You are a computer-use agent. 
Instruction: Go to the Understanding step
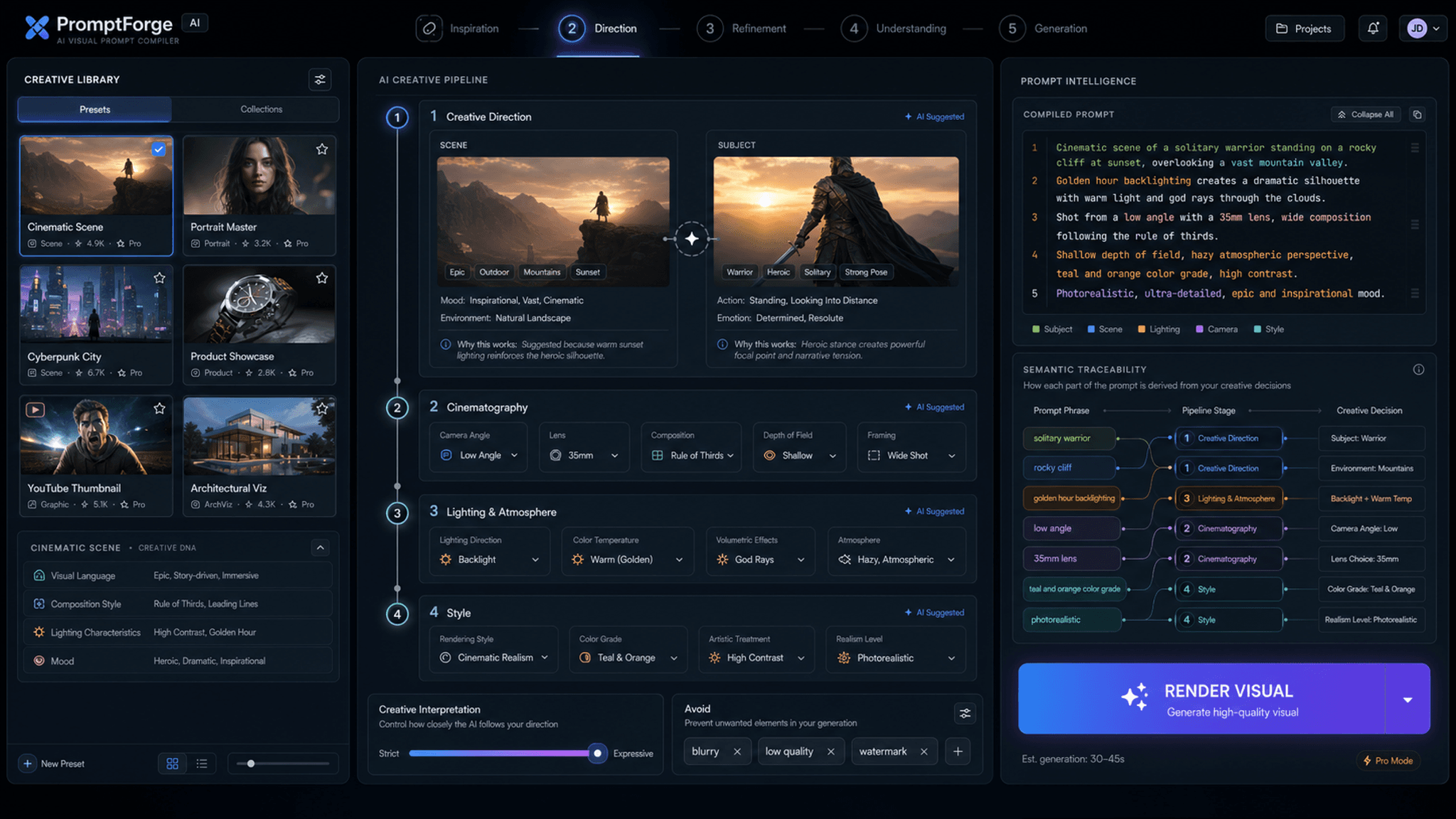tap(894, 28)
